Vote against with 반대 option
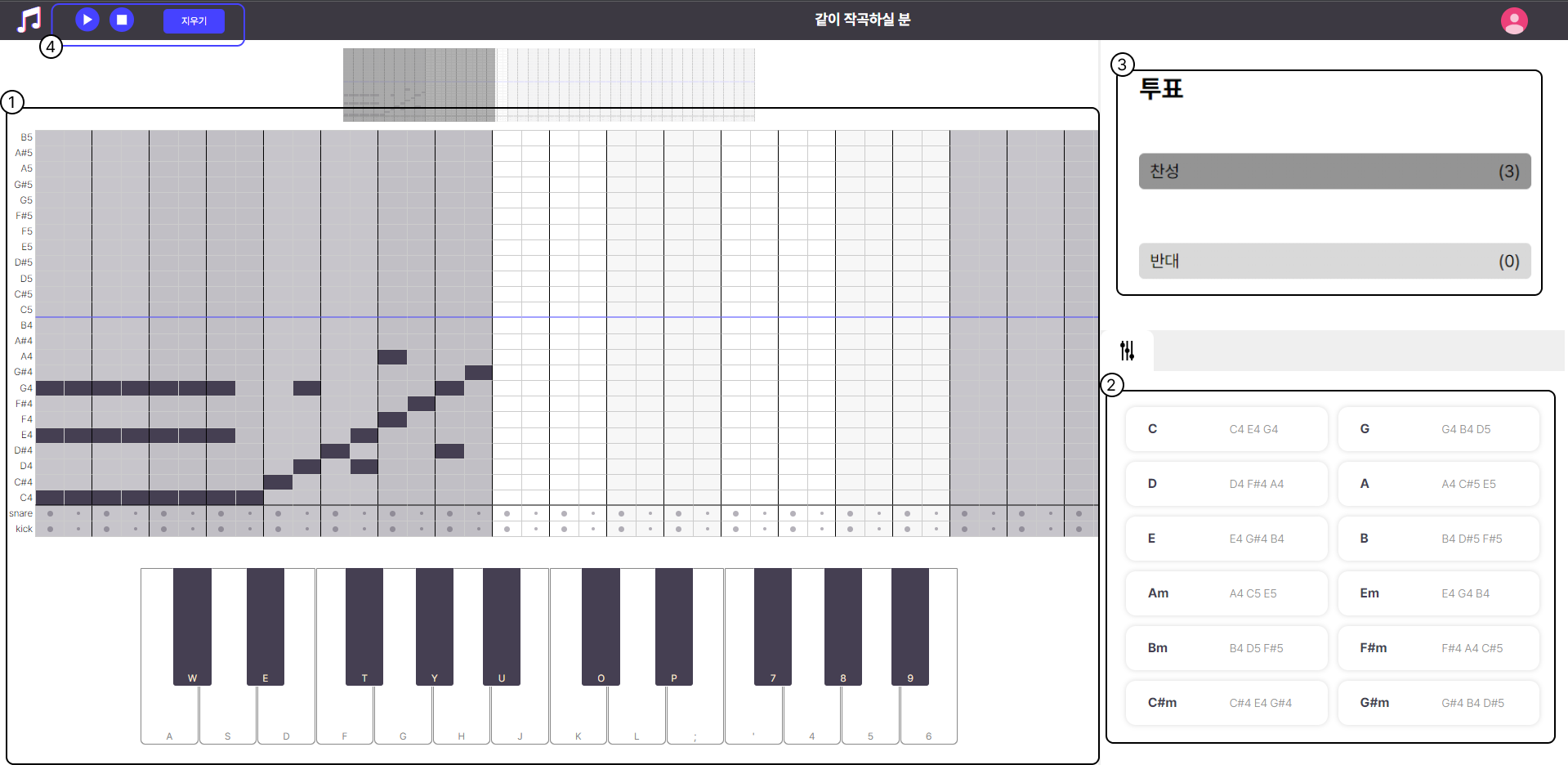This screenshot has width=1568, height=765. [1334, 262]
